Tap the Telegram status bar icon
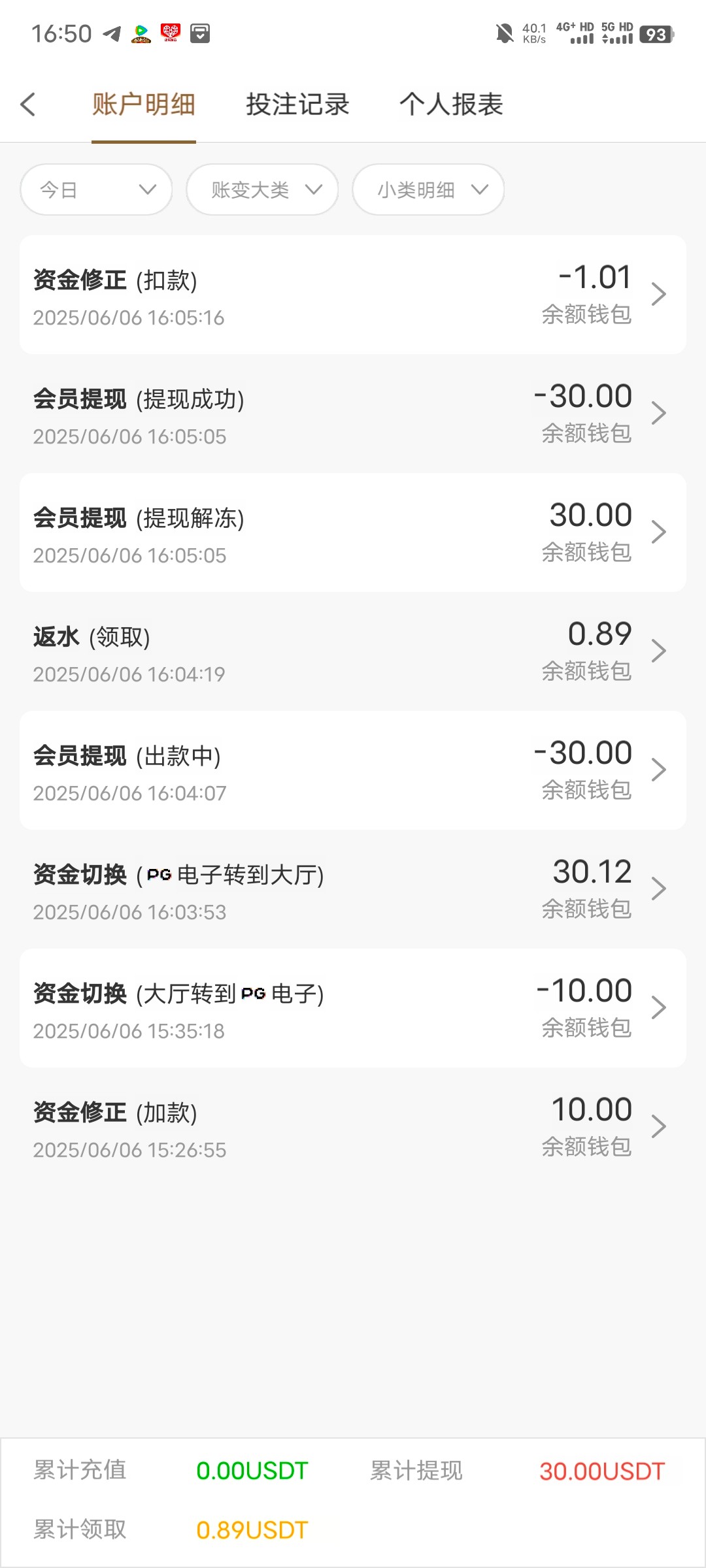706x1568 pixels. point(112,33)
